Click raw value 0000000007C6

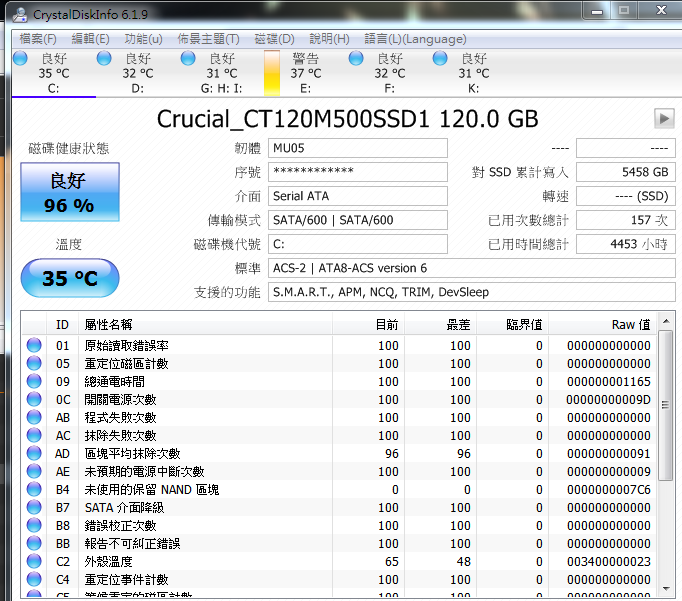[x=608, y=490]
